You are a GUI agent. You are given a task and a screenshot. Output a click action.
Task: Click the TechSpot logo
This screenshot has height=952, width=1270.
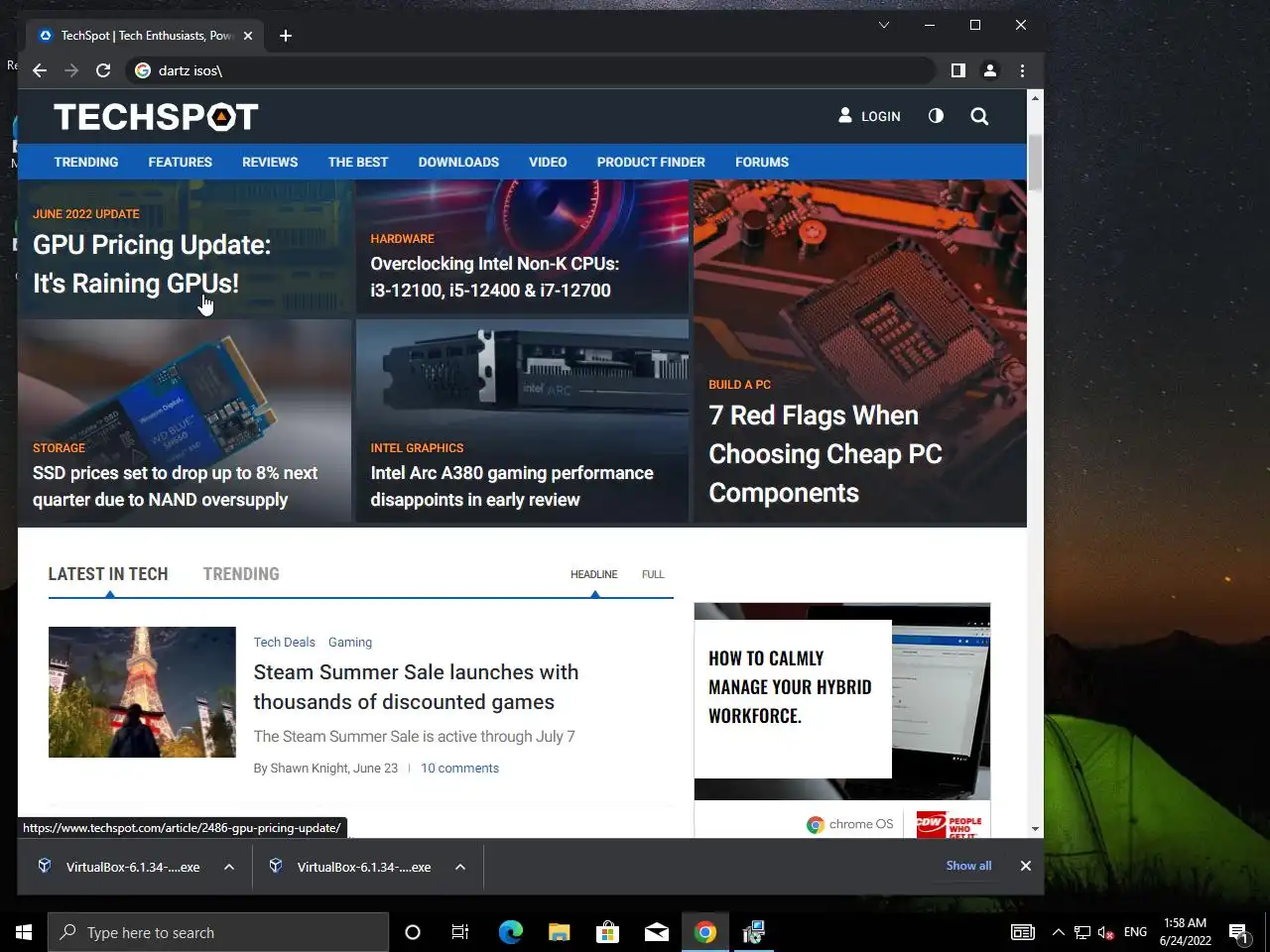click(156, 117)
